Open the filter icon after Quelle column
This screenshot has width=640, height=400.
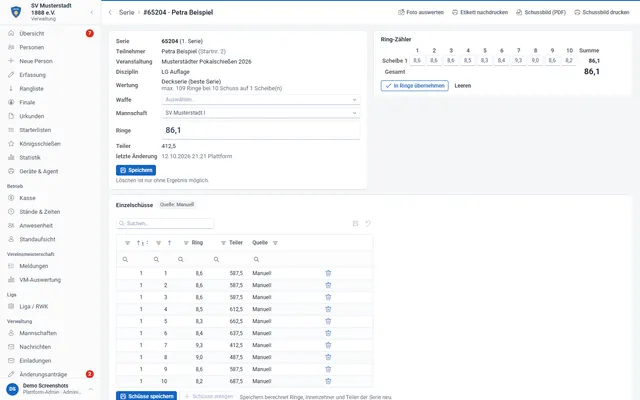pyautogui.click(x=275, y=243)
